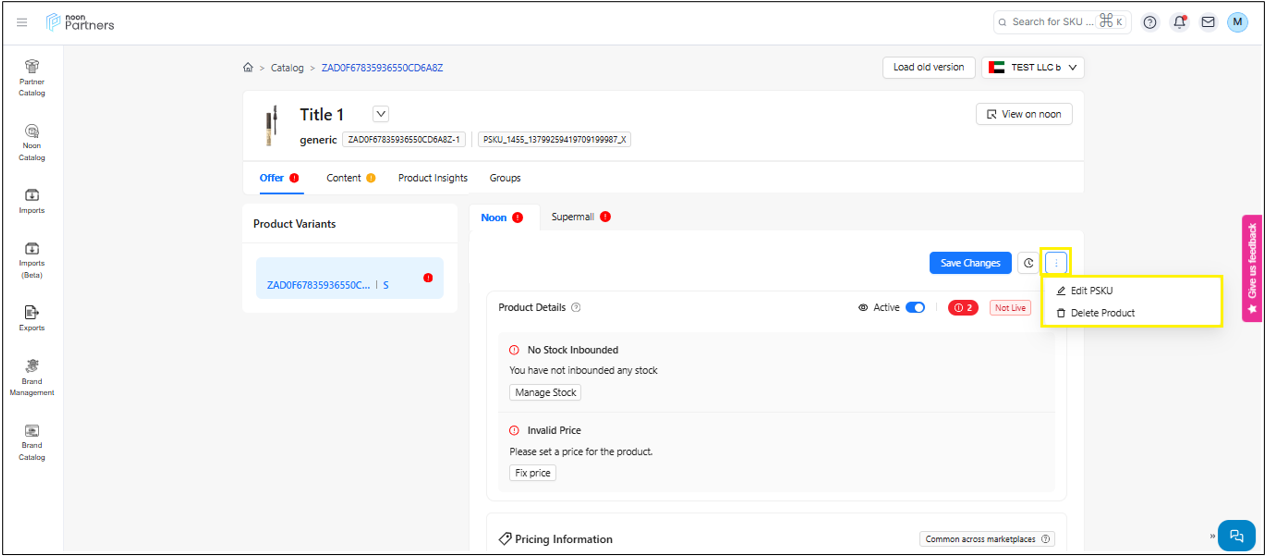Click the Save Changes button
Viewport: 1267px width, 558px height.
coord(970,263)
